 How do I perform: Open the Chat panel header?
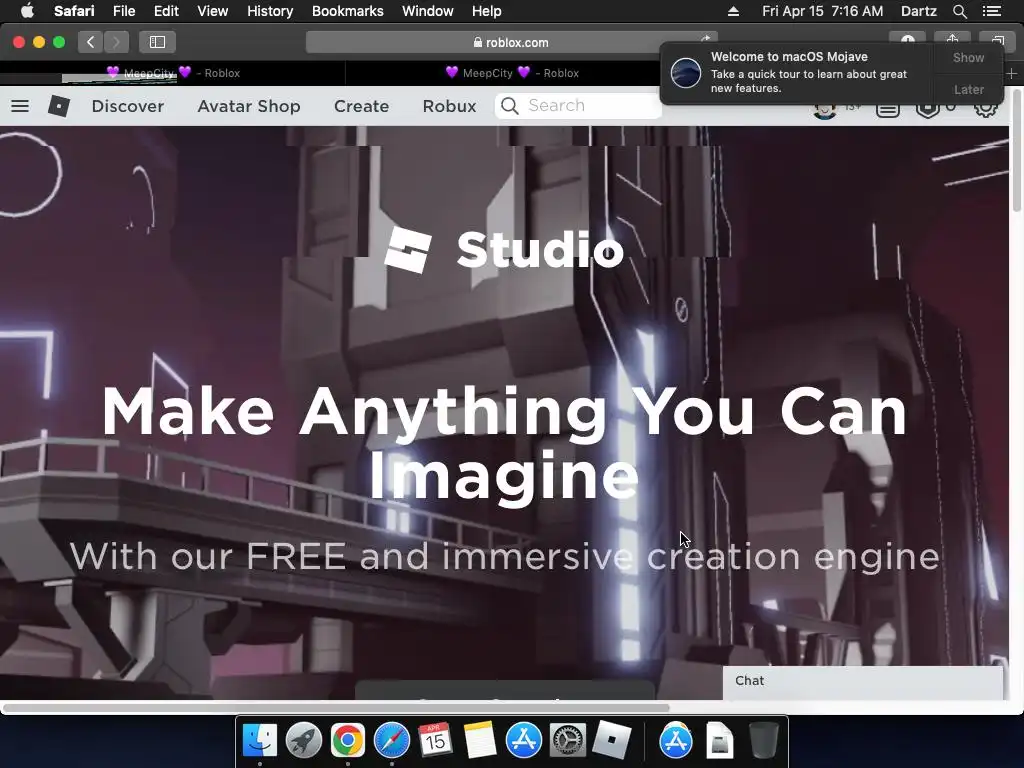863,681
